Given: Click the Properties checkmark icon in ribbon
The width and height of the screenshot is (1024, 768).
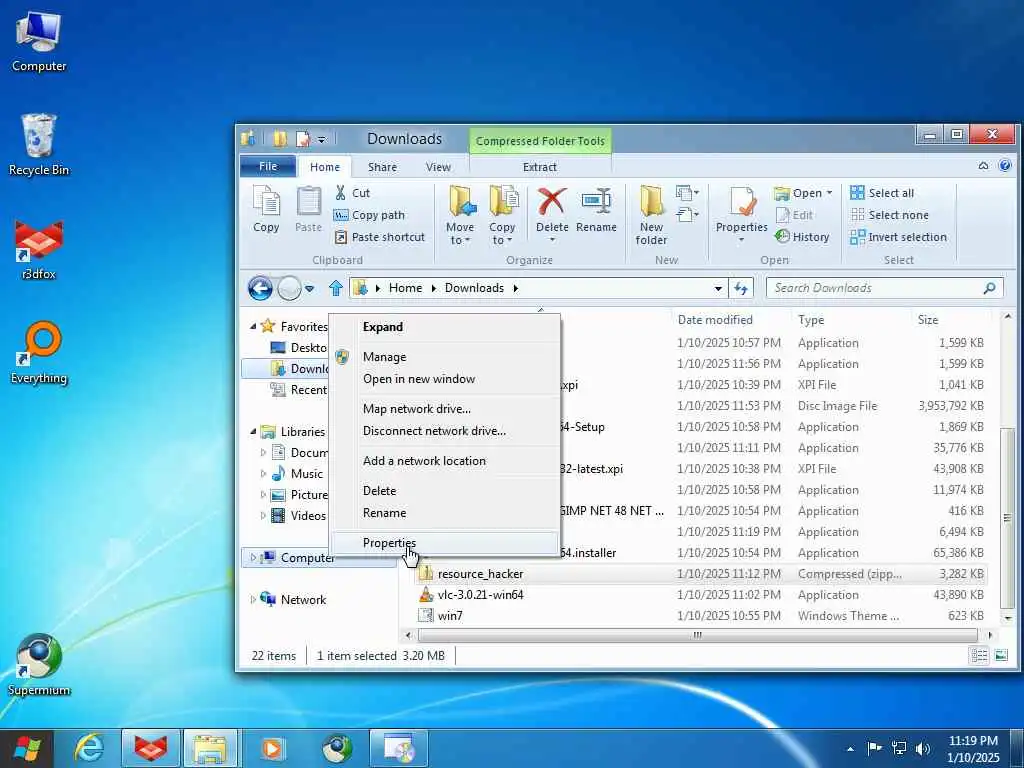Looking at the screenshot, I should (x=742, y=201).
